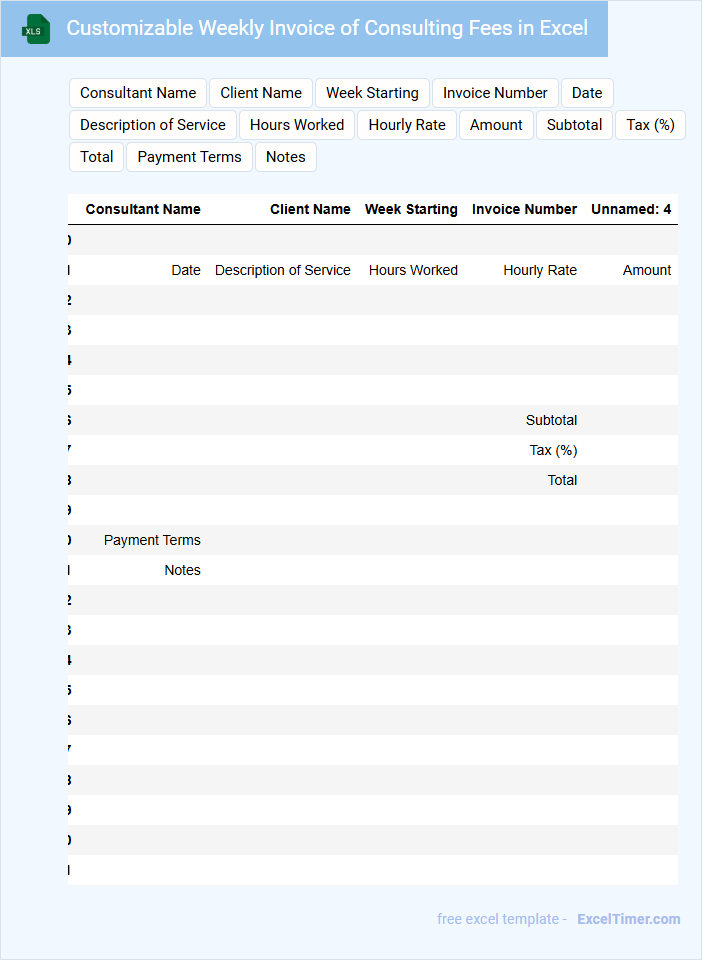Image resolution: width=702 pixels, height=960 pixels.
Task: Click the Hours Worked tag
Action: pos(297,125)
